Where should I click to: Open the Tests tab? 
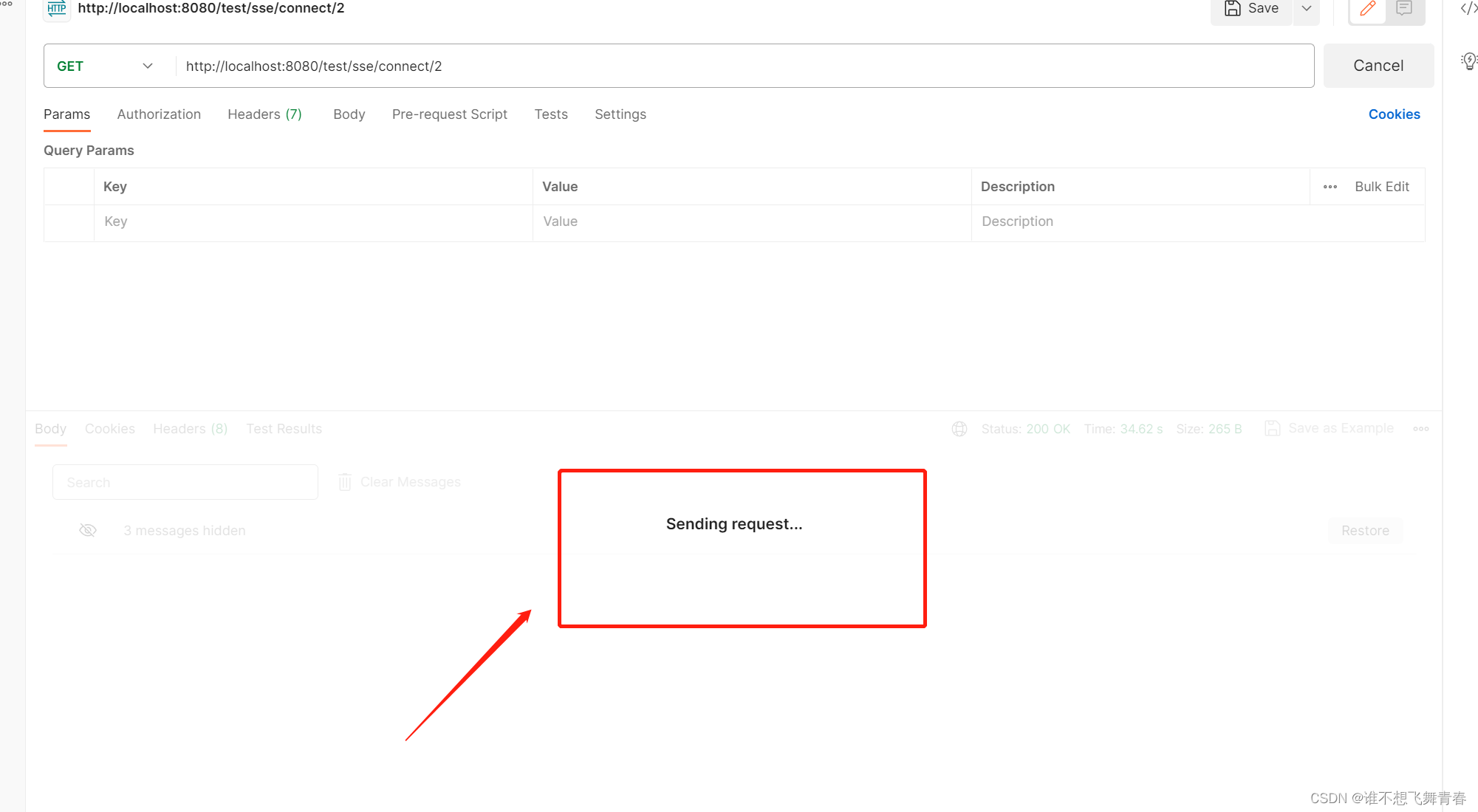(551, 114)
